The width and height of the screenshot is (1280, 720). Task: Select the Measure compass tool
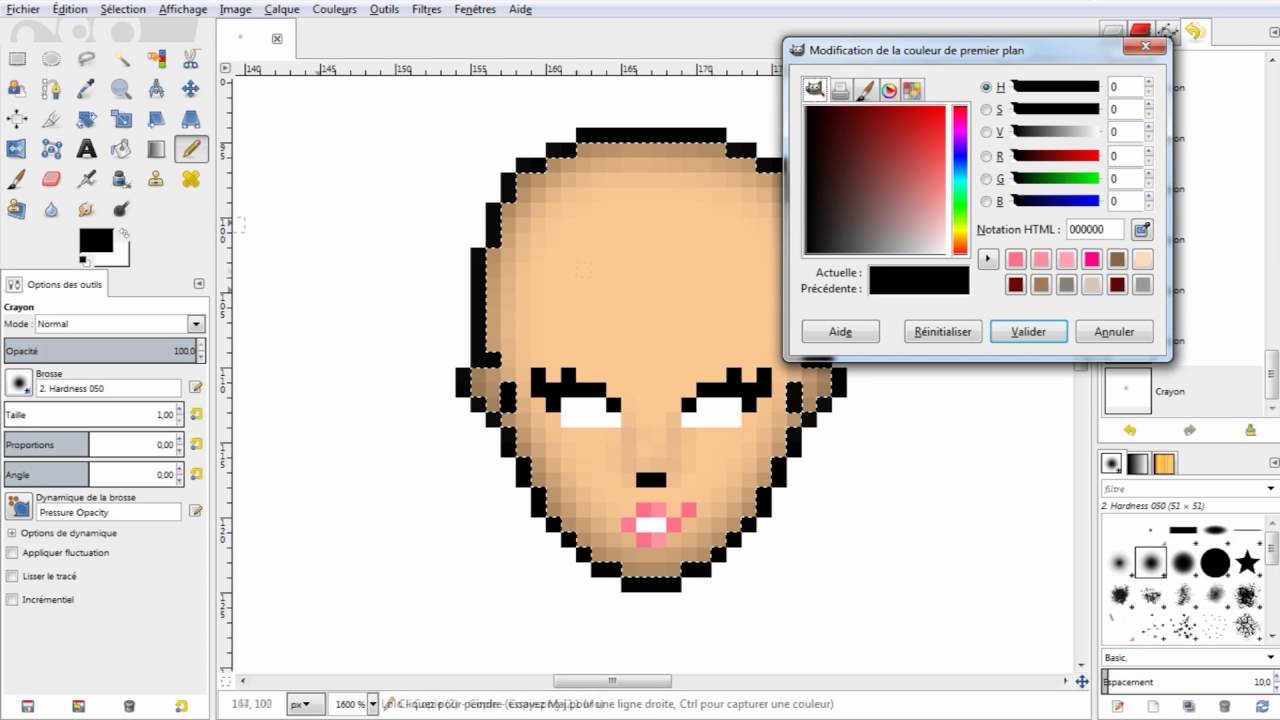[157, 89]
